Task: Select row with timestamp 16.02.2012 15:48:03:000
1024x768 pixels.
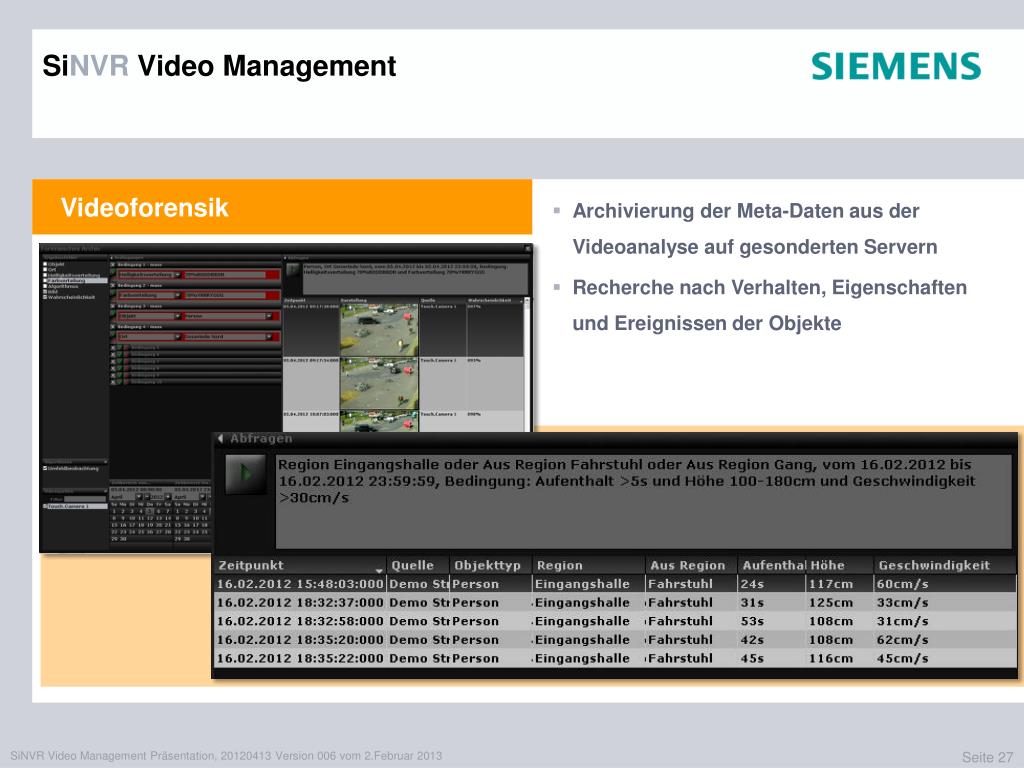Action: pyautogui.click(x=615, y=584)
